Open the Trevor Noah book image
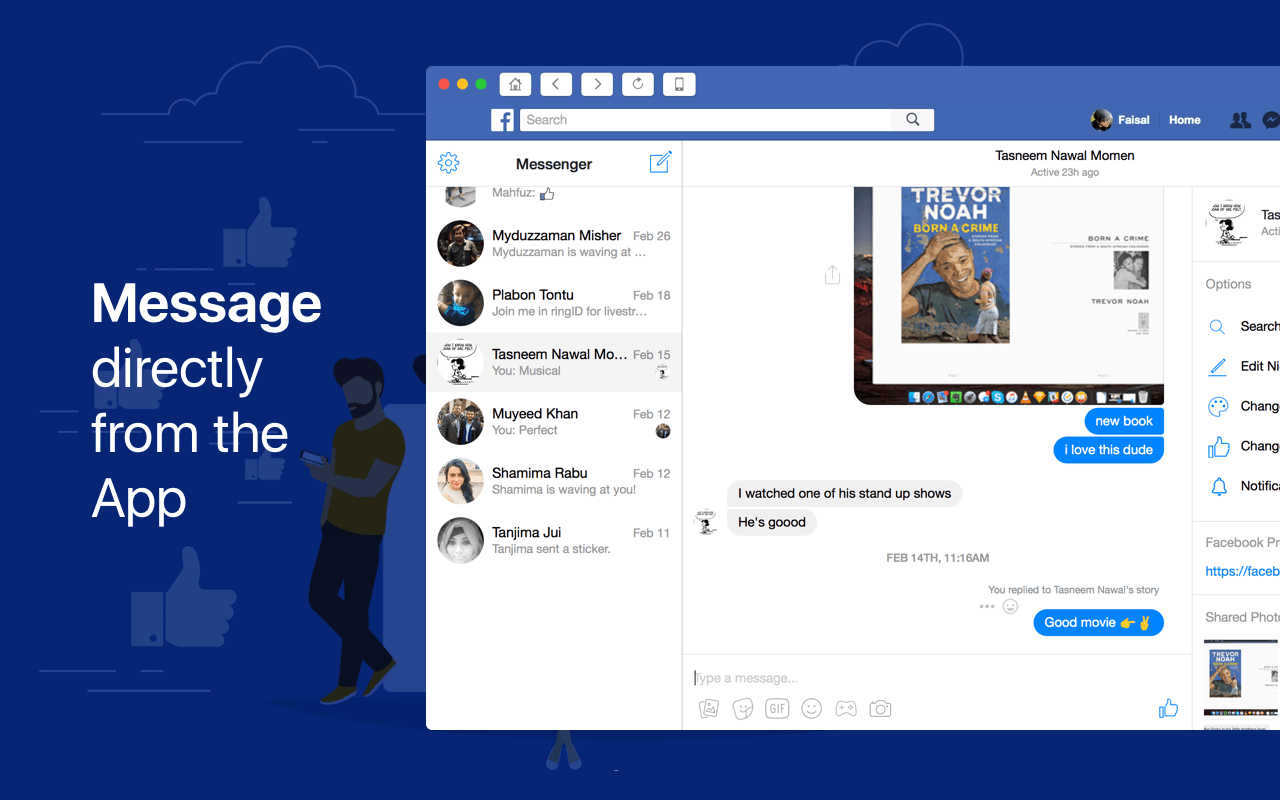Image resolution: width=1280 pixels, height=800 pixels. coord(1009,296)
